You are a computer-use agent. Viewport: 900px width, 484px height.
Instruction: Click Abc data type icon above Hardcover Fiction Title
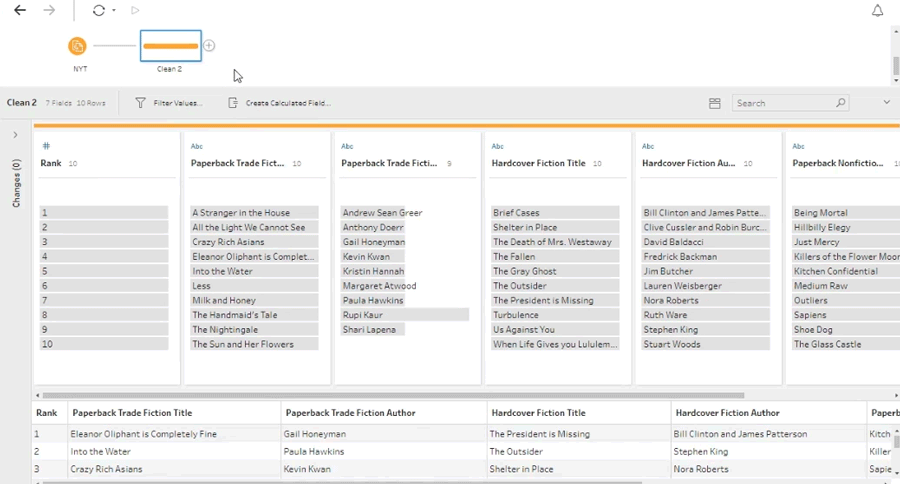pos(497,147)
